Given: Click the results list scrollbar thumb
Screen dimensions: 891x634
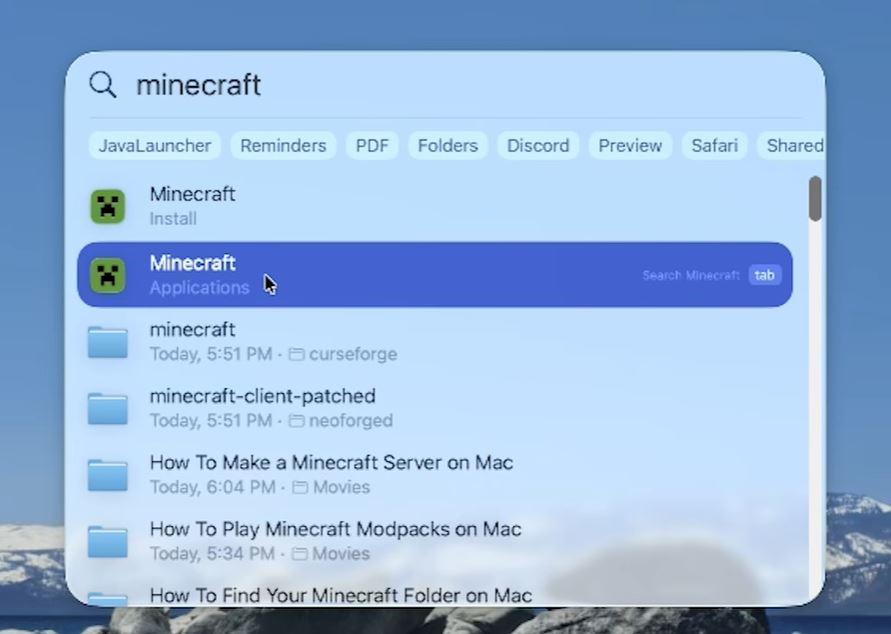Looking at the screenshot, I should pyautogui.click(x=815, y=199).
